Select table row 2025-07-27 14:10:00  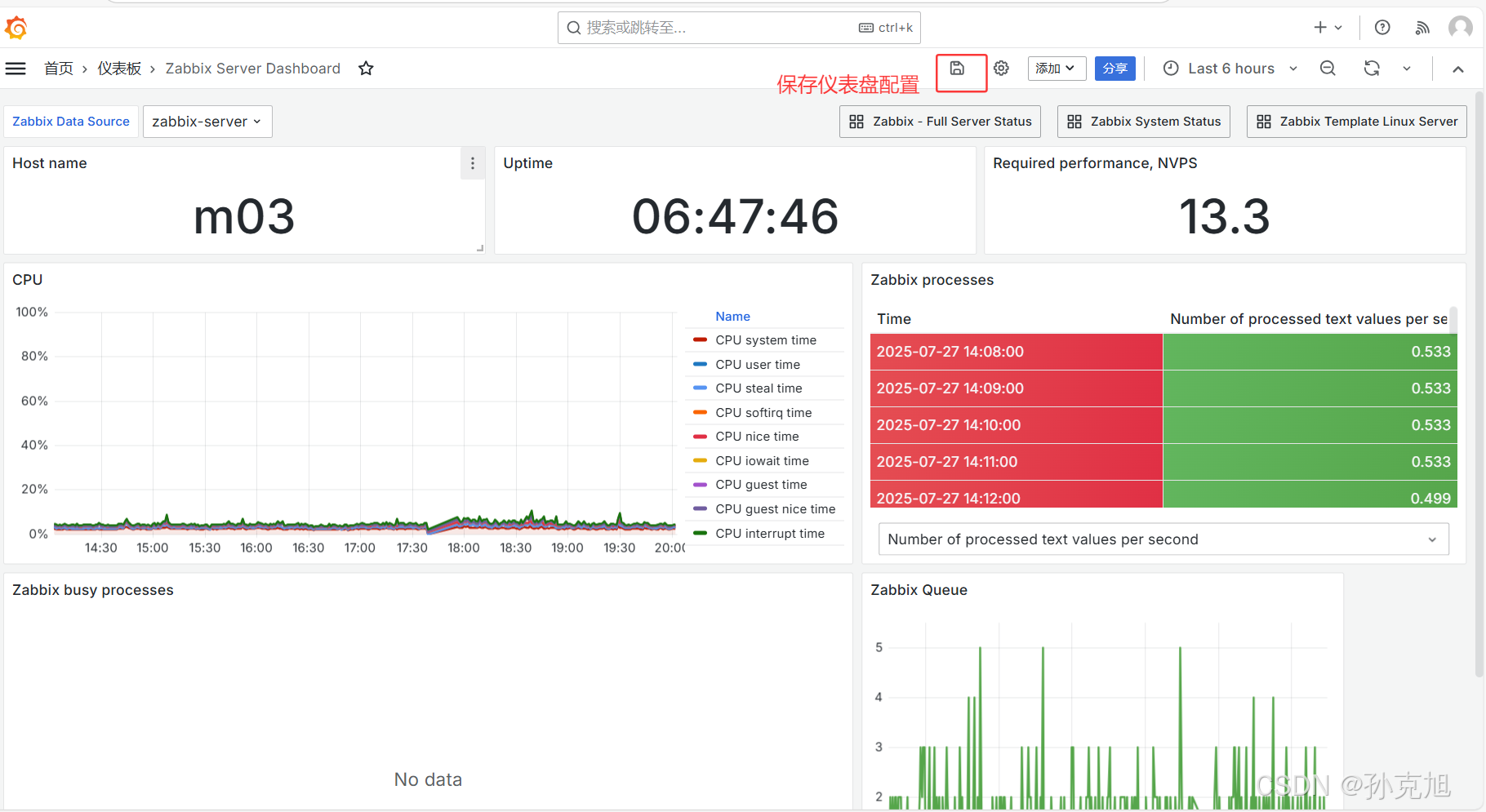(1163, 425)
